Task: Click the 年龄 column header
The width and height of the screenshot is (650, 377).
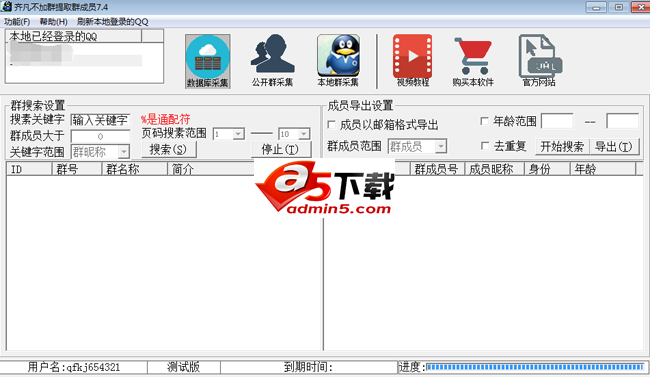Action: point(603,169)
